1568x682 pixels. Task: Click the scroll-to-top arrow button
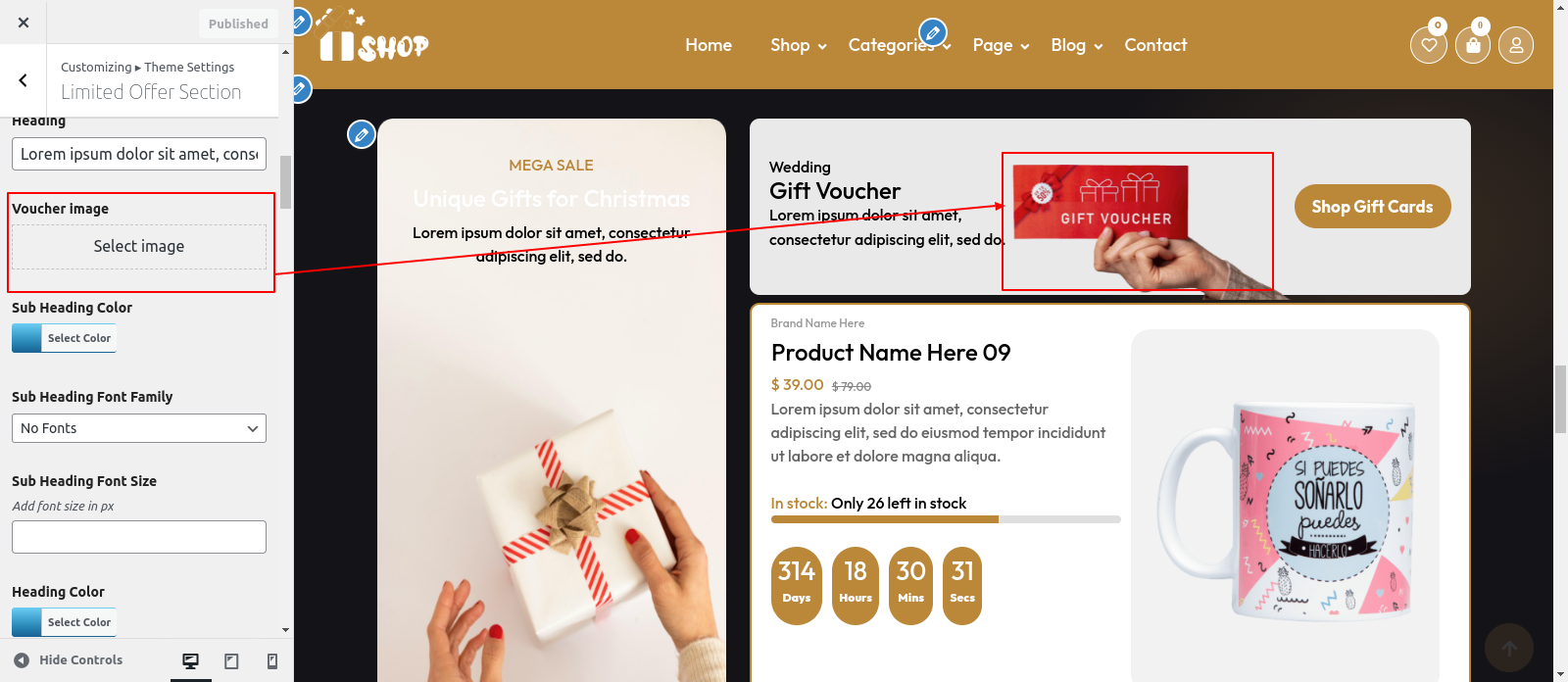pos(1509,648)
